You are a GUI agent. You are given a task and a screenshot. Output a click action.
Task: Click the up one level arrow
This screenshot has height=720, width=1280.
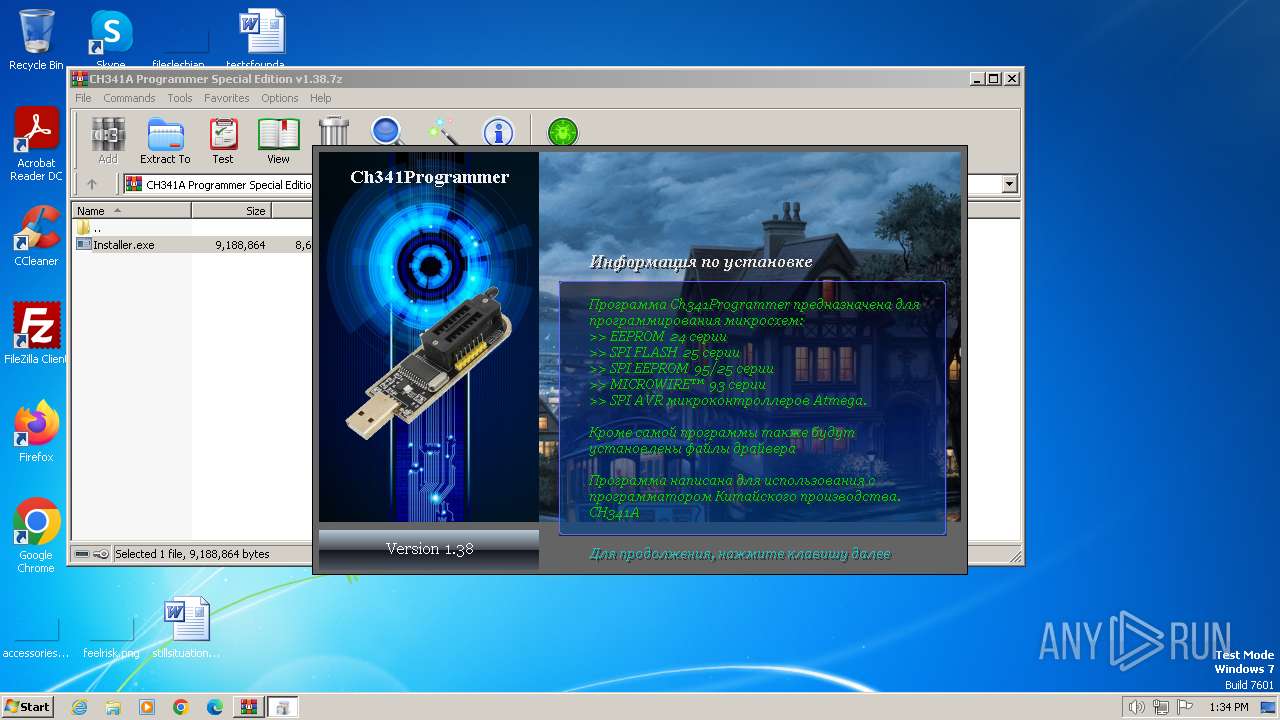click(92, 184)
